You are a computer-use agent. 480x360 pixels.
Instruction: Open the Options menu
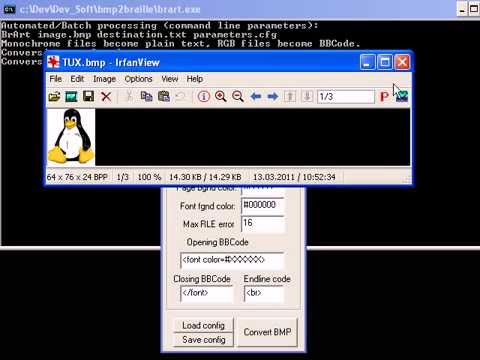(138, 79)
